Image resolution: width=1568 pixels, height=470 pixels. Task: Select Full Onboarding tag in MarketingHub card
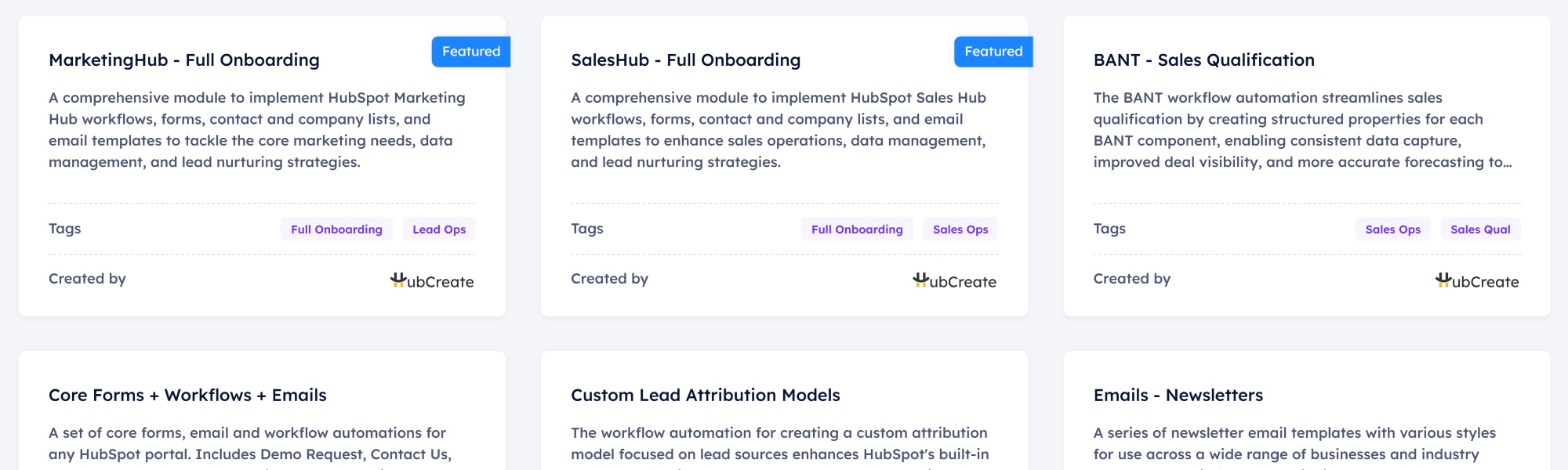click(336, 230)
